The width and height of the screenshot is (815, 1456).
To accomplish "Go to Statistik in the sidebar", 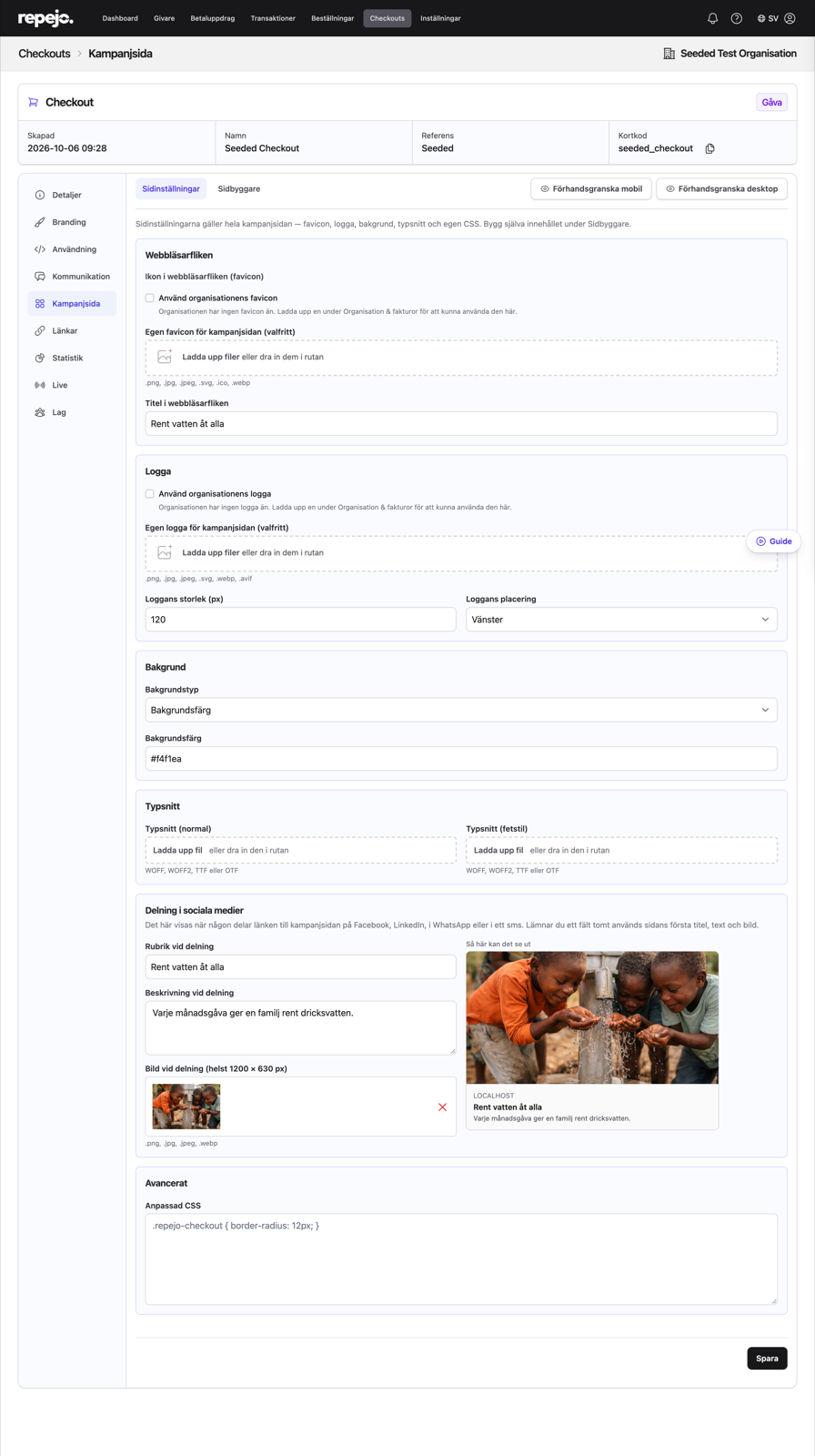I will pyautogui.click(x=72, y=358).
